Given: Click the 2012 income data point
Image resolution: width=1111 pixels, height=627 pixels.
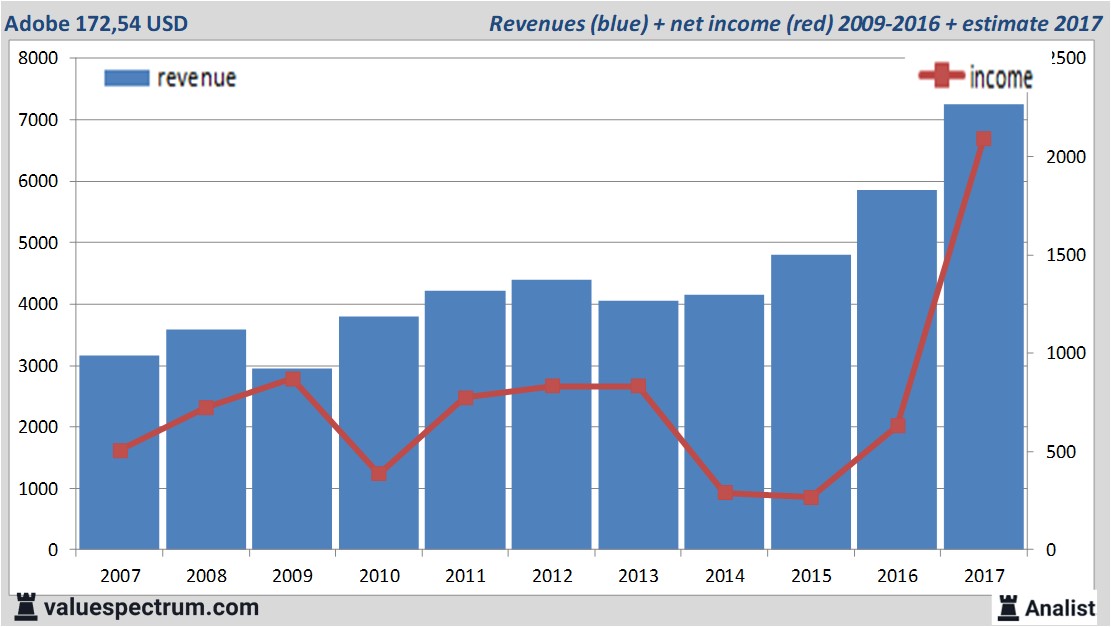Looking at the screenshot, I should pyautogui.click(x=553, y=386).
